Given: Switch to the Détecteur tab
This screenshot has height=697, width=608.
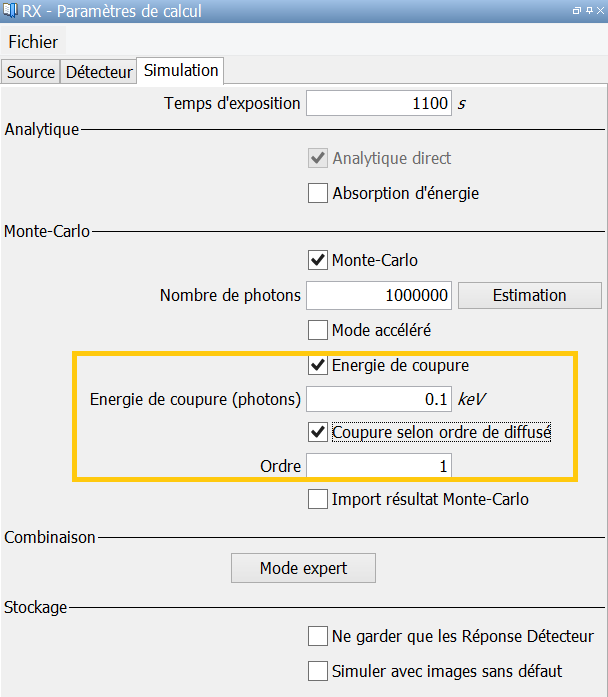Looking at the screenshot, I should [x=99, y=72].
